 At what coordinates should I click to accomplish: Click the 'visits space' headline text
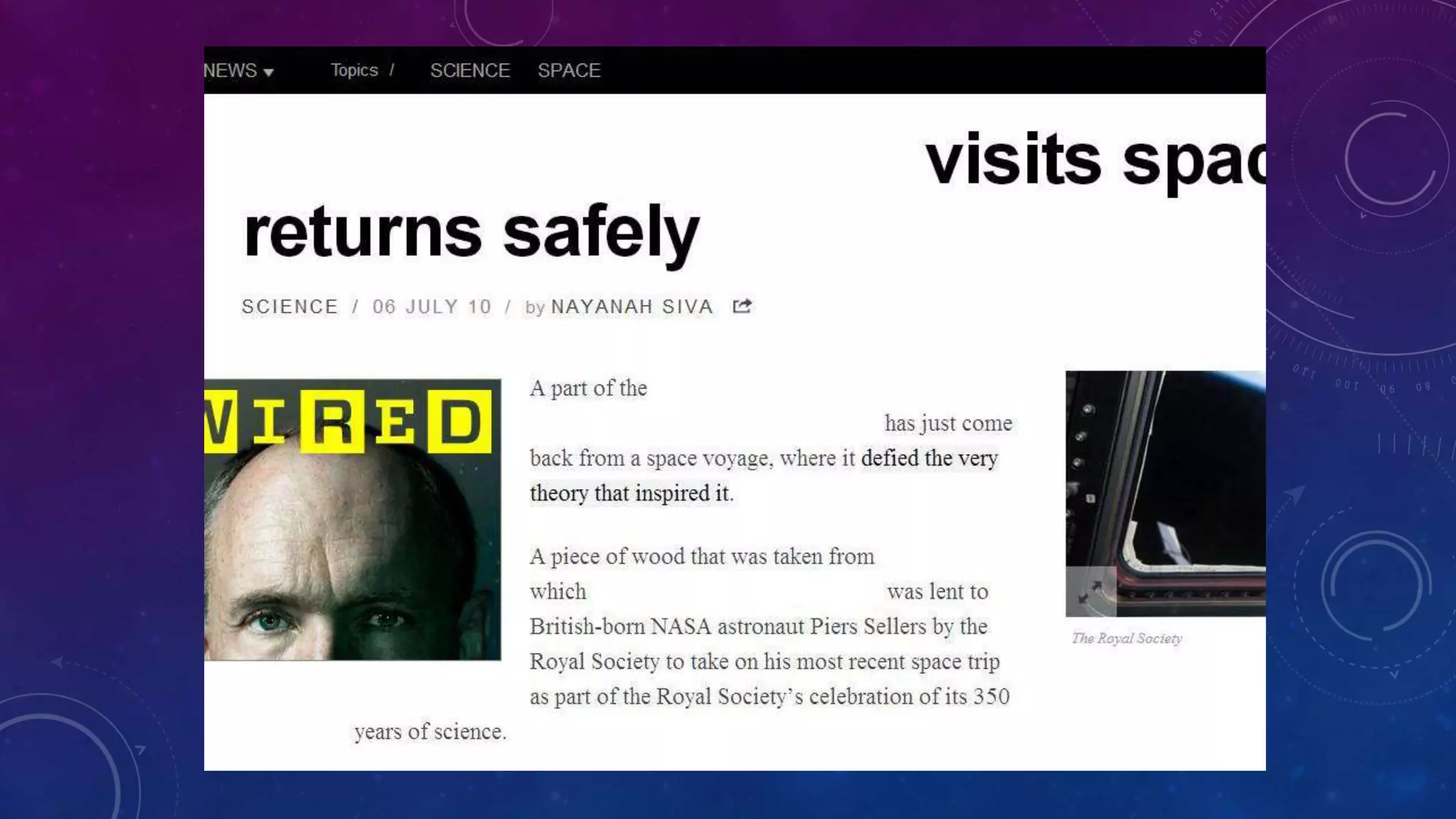point(1095,159)
